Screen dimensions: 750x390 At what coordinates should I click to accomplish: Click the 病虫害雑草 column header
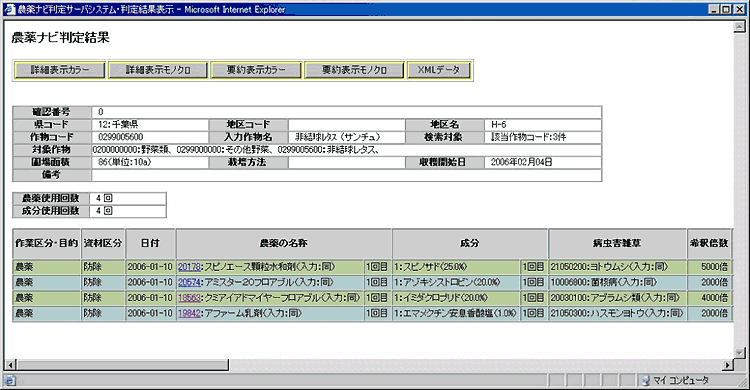pyautogui.click(x=617, y=244)
